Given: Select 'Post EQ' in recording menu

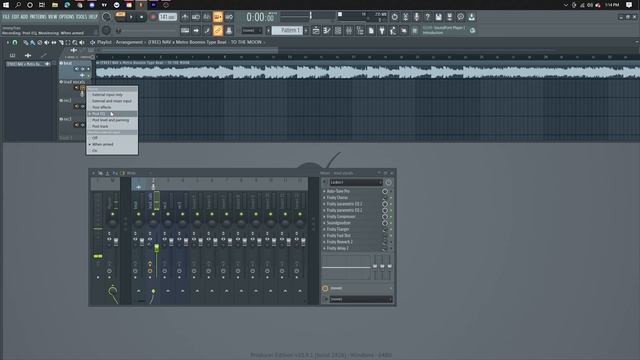Looking at the screenshot, I should click(112, 114).
